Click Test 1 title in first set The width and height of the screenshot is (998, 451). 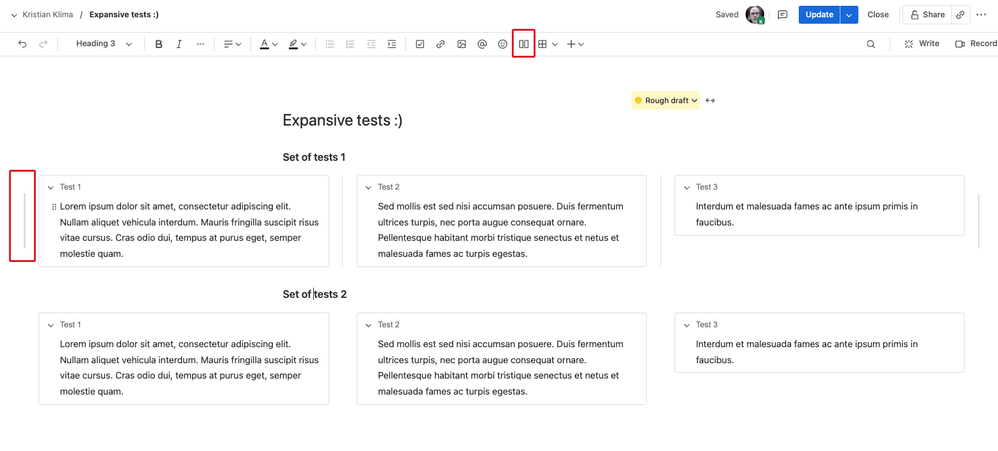[x=71, y=187]
